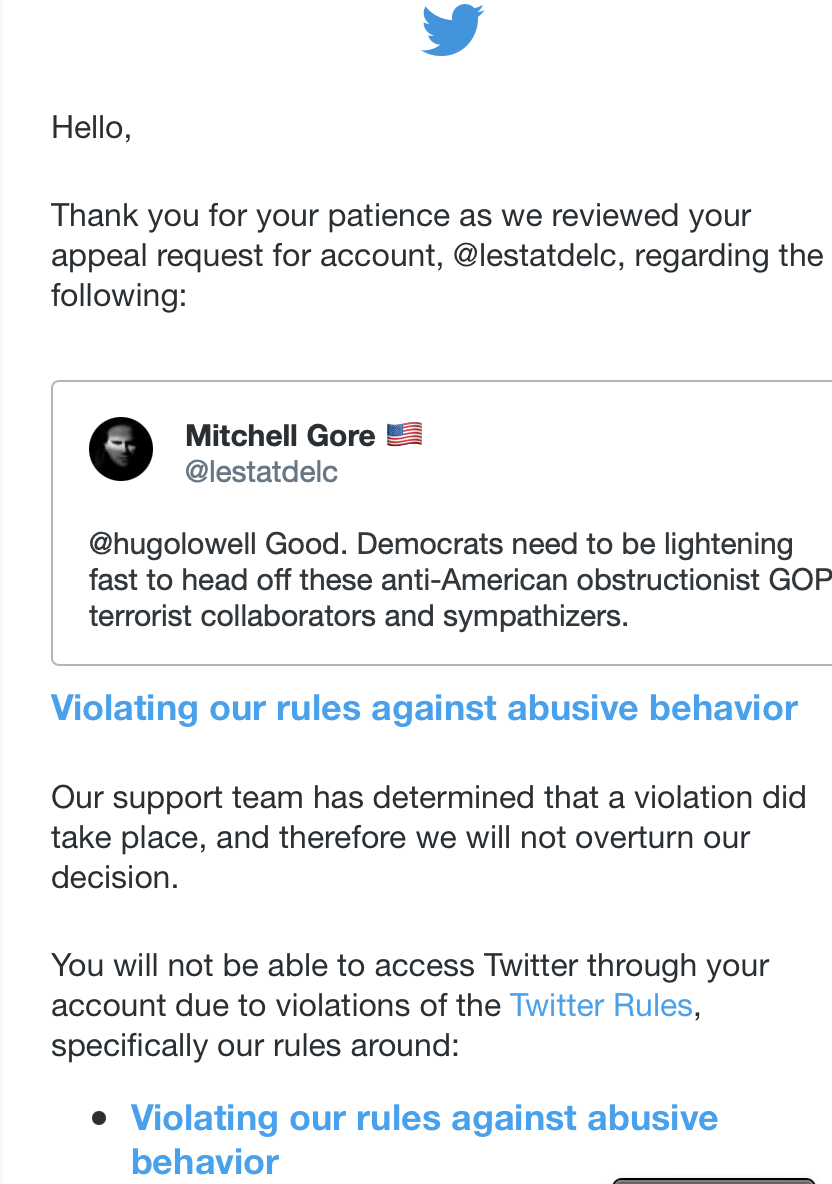Screen dimensions: 832x1184
Task: Select the 'Our support team has determined' paragraph
Action: coord(428,837)
